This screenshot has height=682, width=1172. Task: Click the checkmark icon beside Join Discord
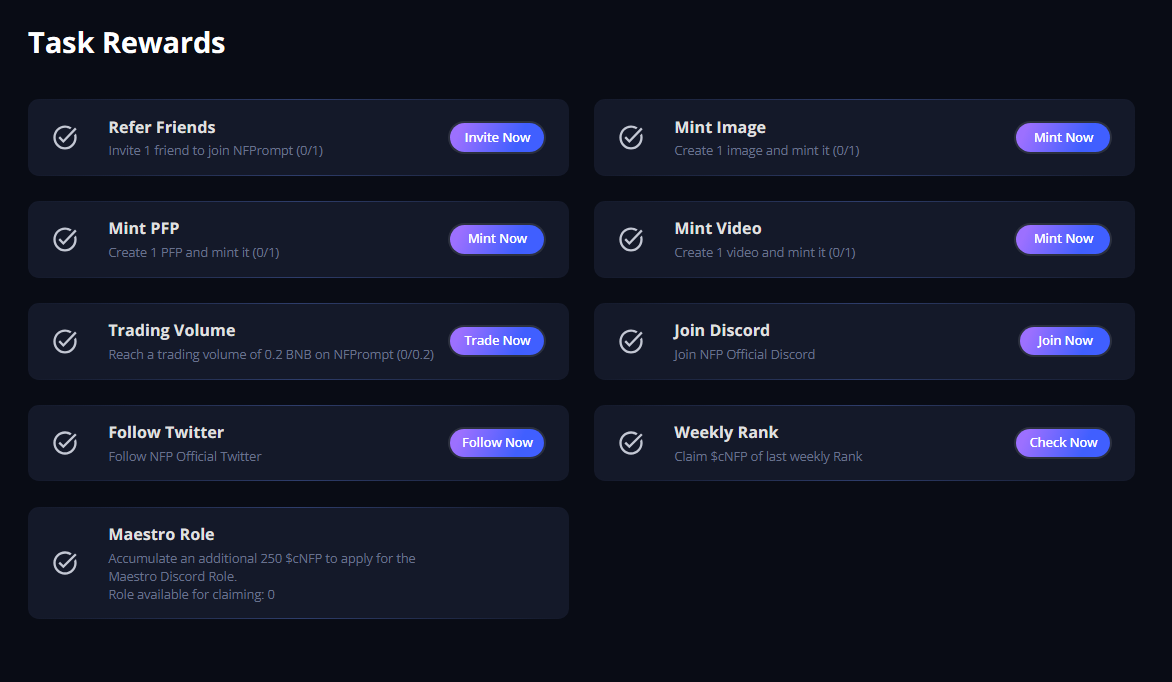631,341
